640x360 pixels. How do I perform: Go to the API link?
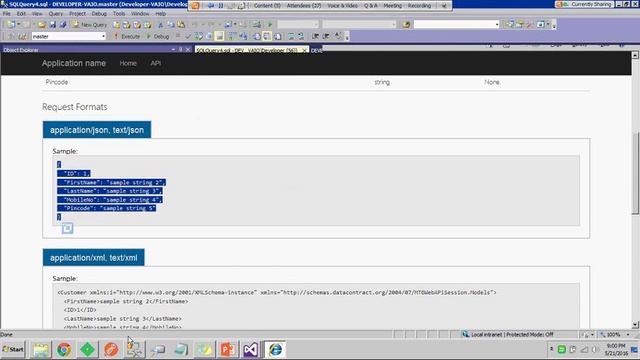click(156, 63)
